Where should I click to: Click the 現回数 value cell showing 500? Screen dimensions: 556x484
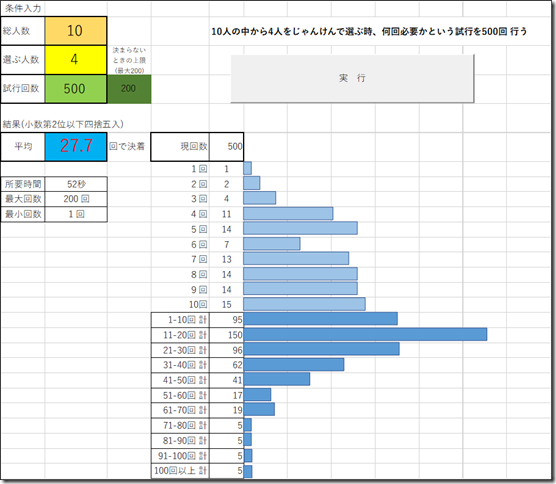[x=226, y=146]
